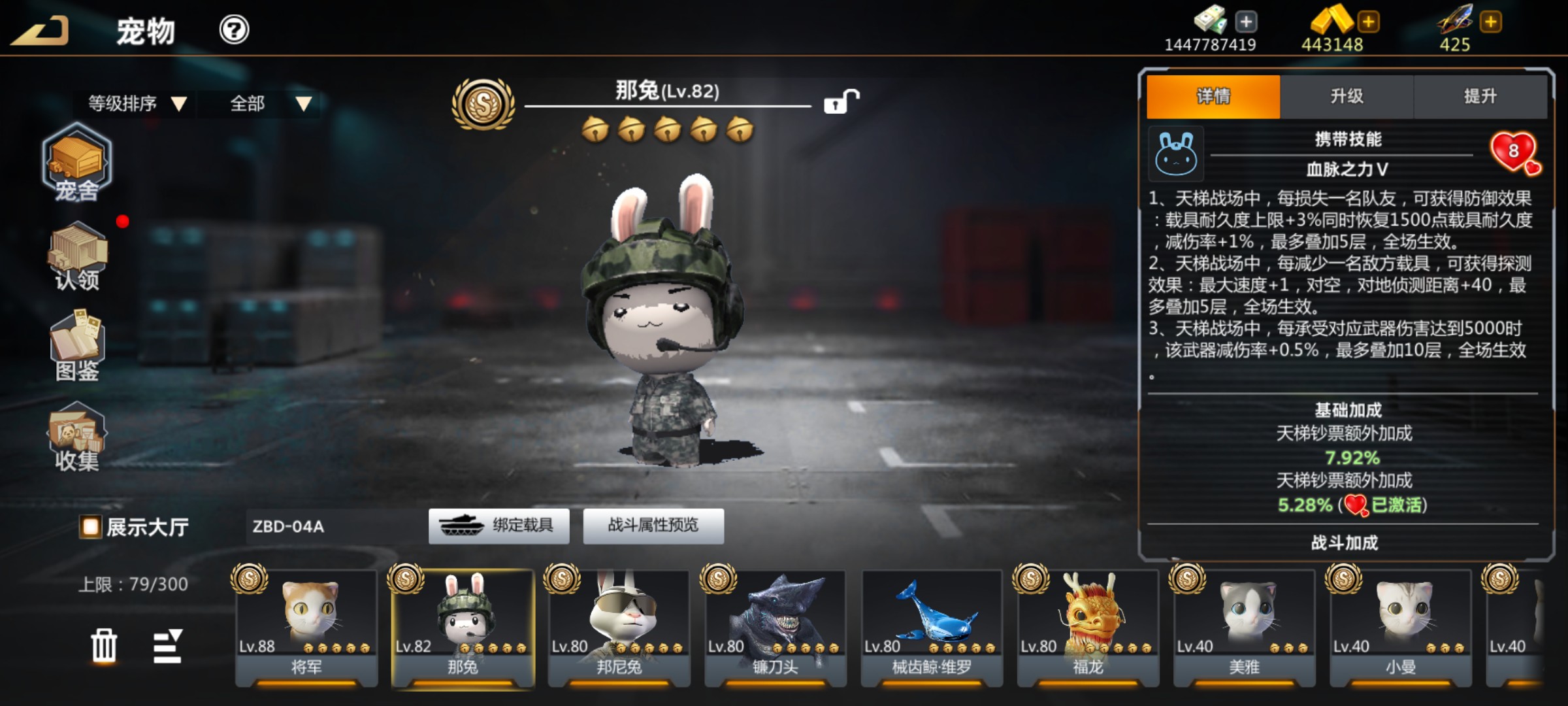Click the 战斗属性预览 button
The height and width of the screenshot is (706, 1568).
pyautogui.click(x=653, y=526)
